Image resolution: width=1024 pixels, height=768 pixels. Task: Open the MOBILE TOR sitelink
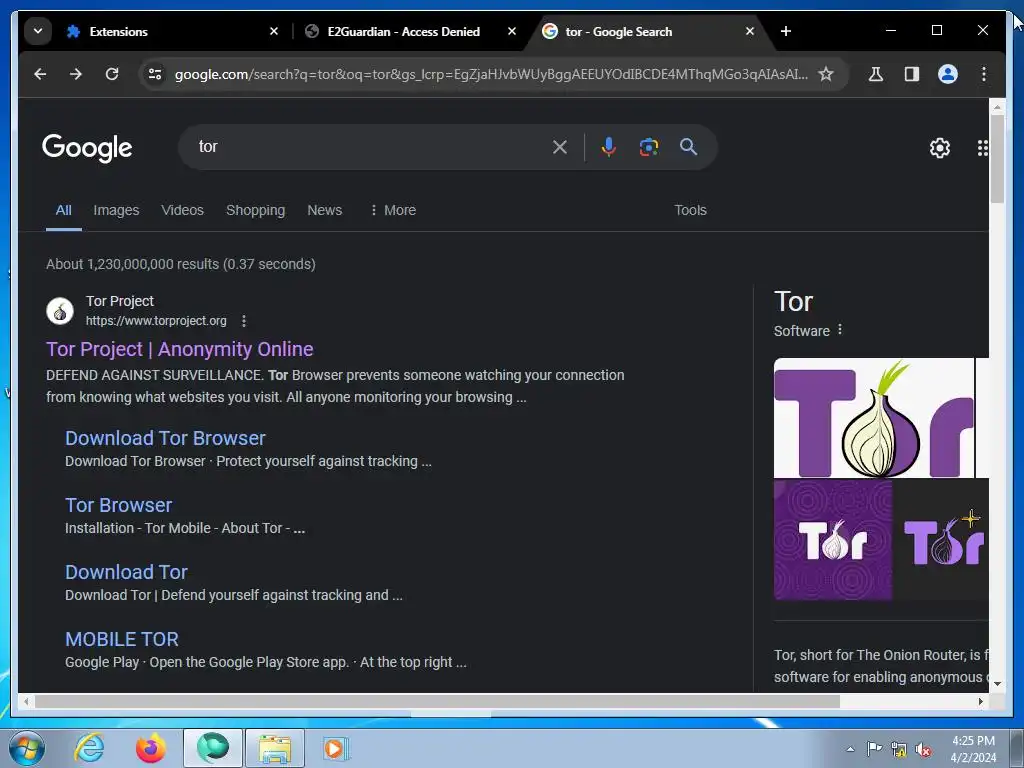[121, 639]
